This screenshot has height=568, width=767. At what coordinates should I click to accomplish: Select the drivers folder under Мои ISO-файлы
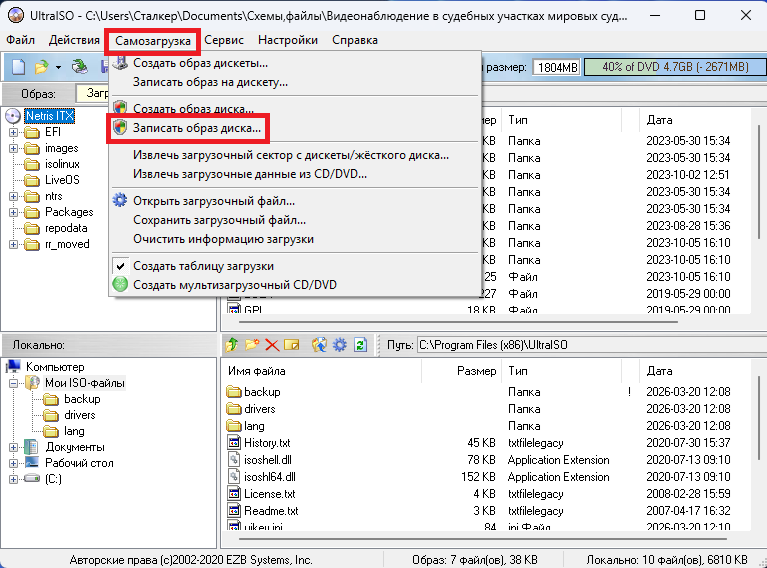pos(80,415)
